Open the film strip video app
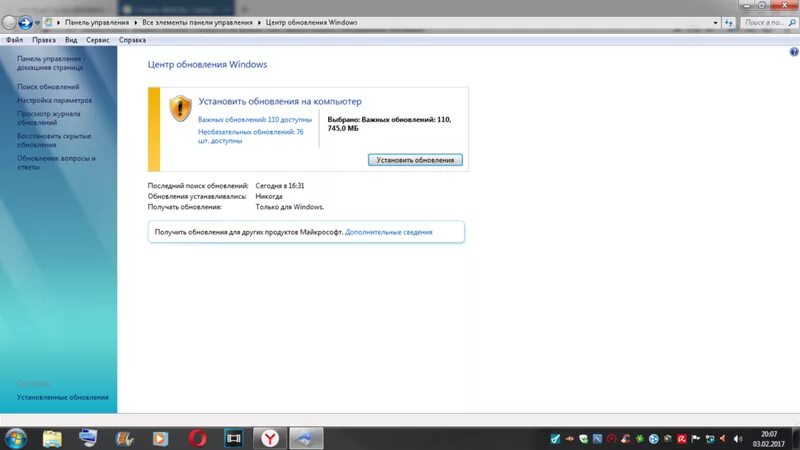The height and width of the screenshot is (450, 800). click(234, 438)
